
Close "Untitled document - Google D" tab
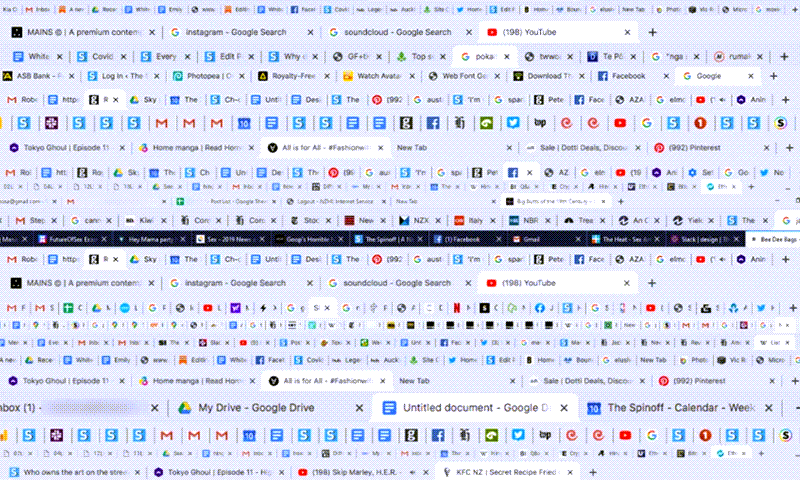coord(564,408)
